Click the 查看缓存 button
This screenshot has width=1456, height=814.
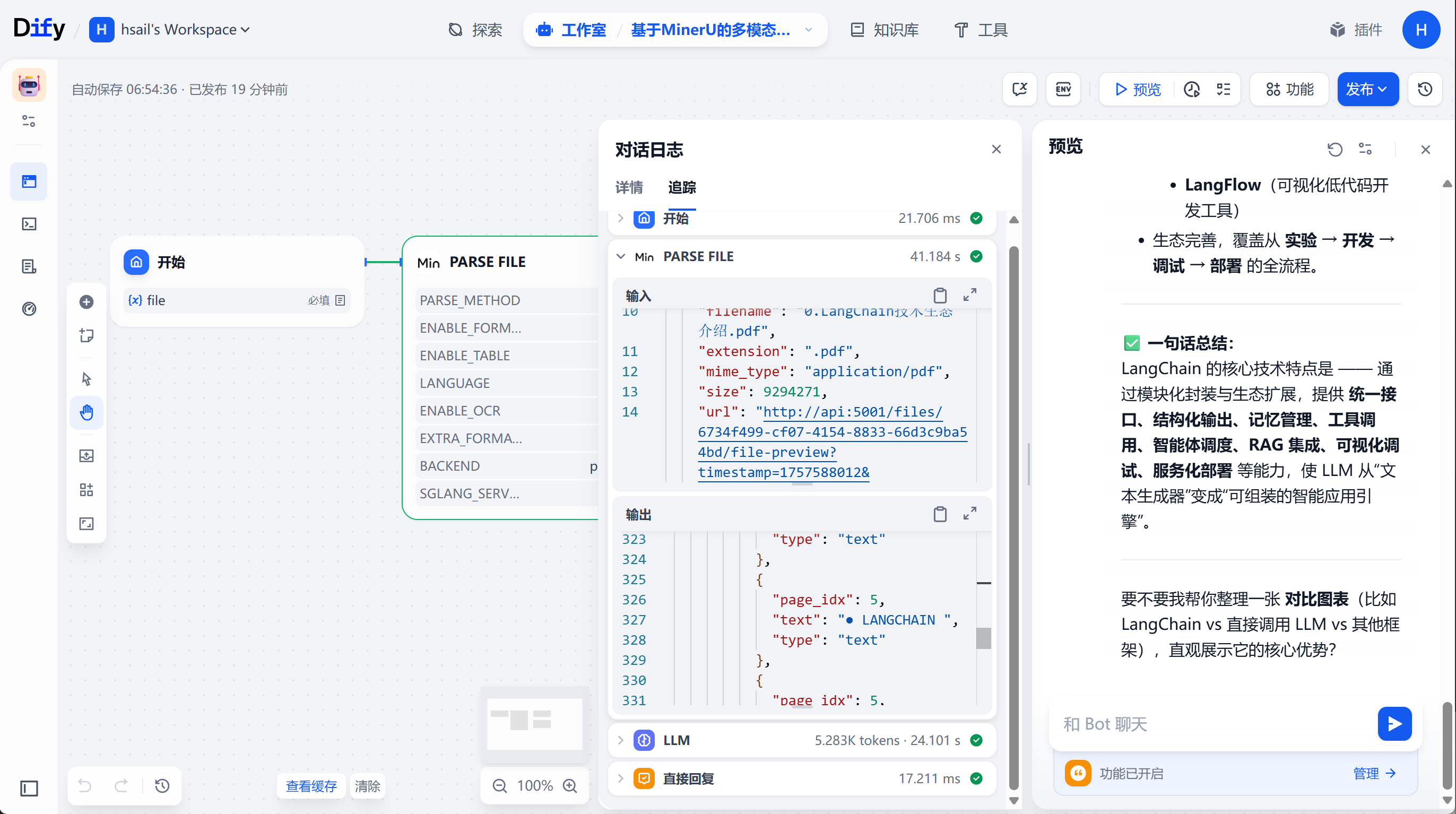pos(311,786)
